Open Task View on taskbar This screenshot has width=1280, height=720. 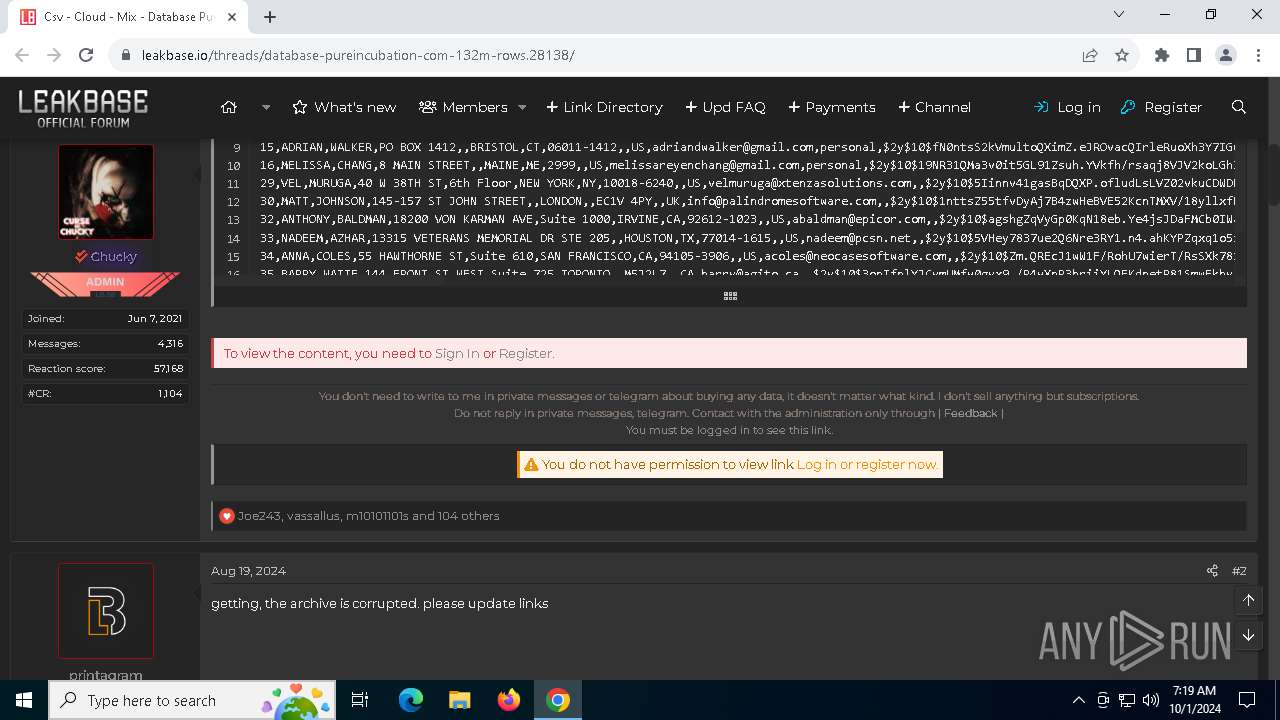tap(361, 700)
